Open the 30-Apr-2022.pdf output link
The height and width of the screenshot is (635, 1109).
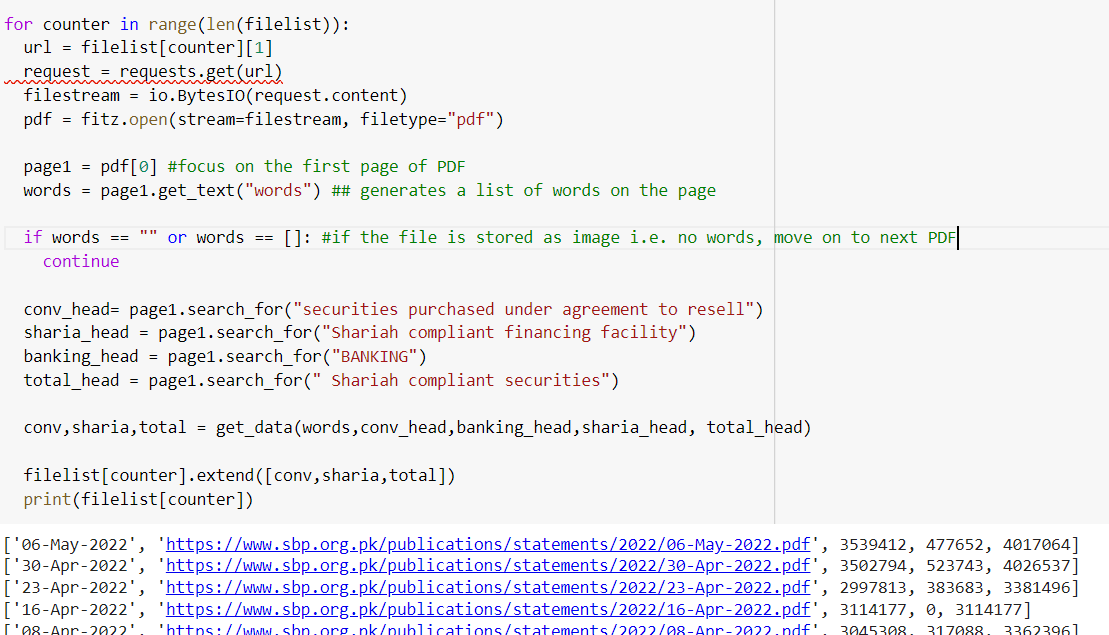click(487, 566)
